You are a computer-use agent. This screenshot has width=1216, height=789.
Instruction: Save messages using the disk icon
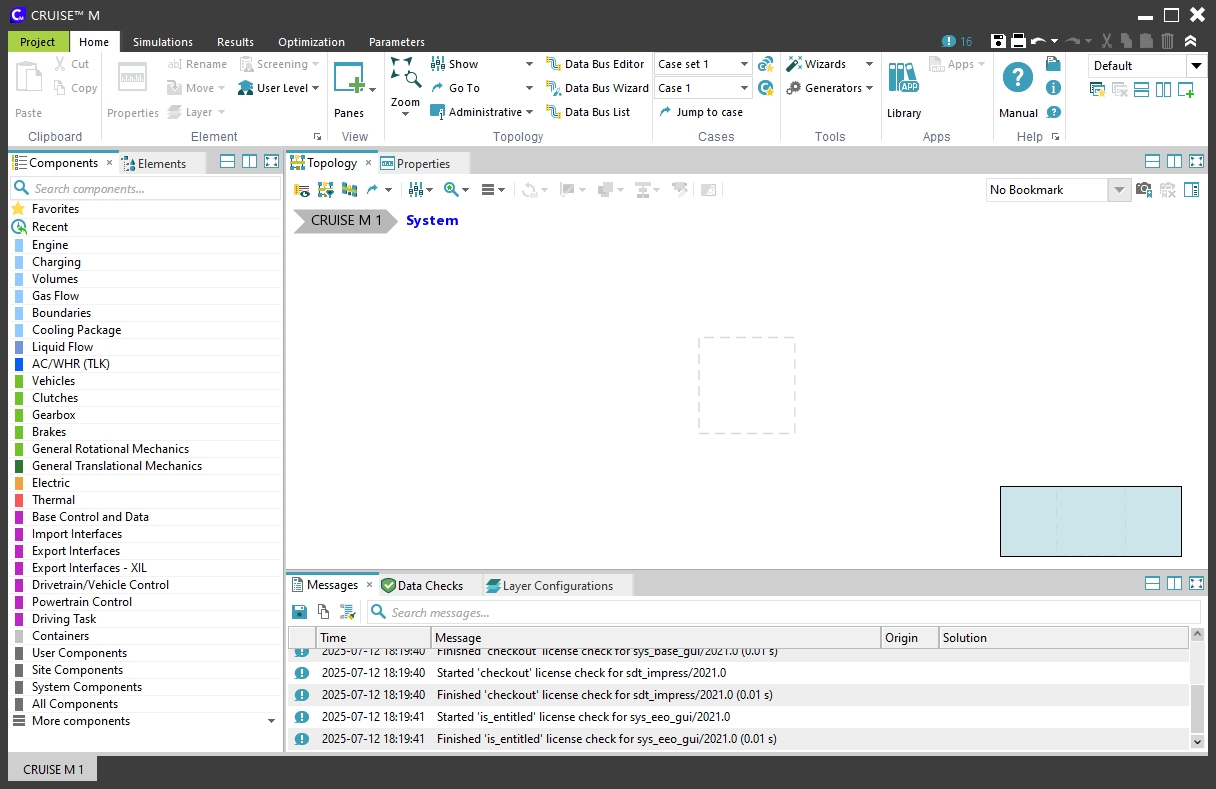[x=299, y=612]
